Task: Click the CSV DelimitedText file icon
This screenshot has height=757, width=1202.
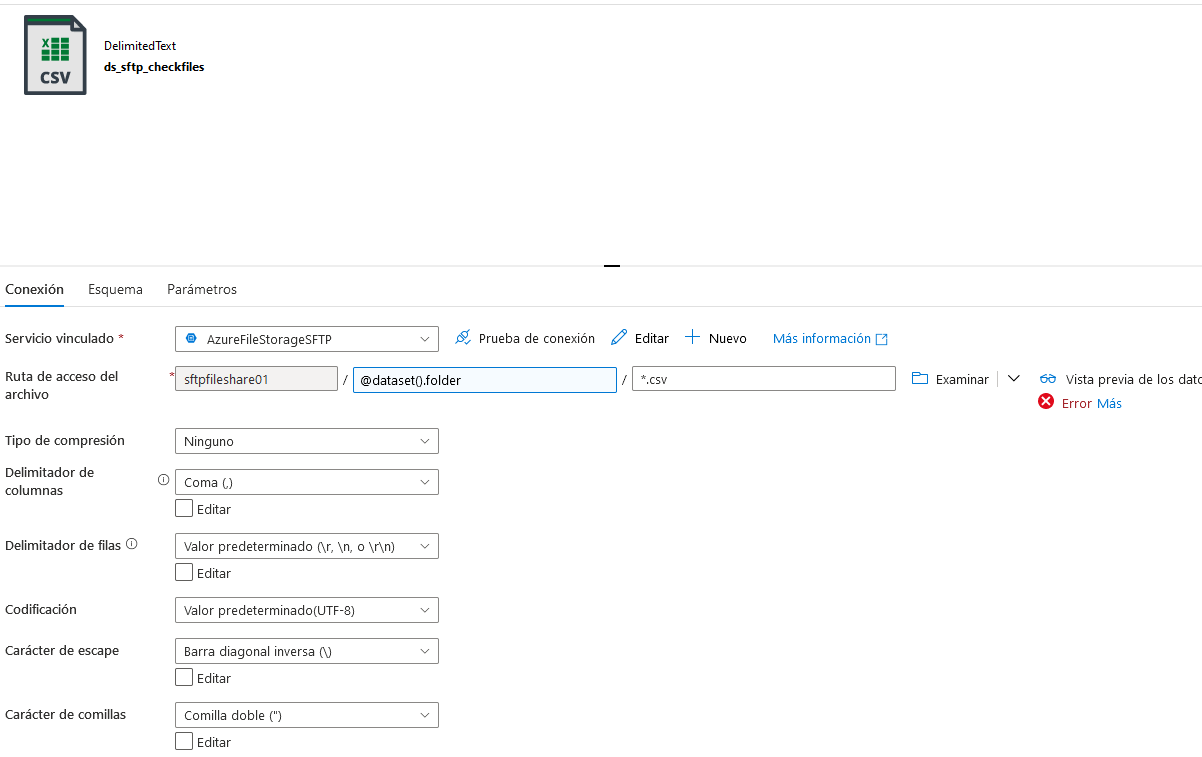Action: 55,55
